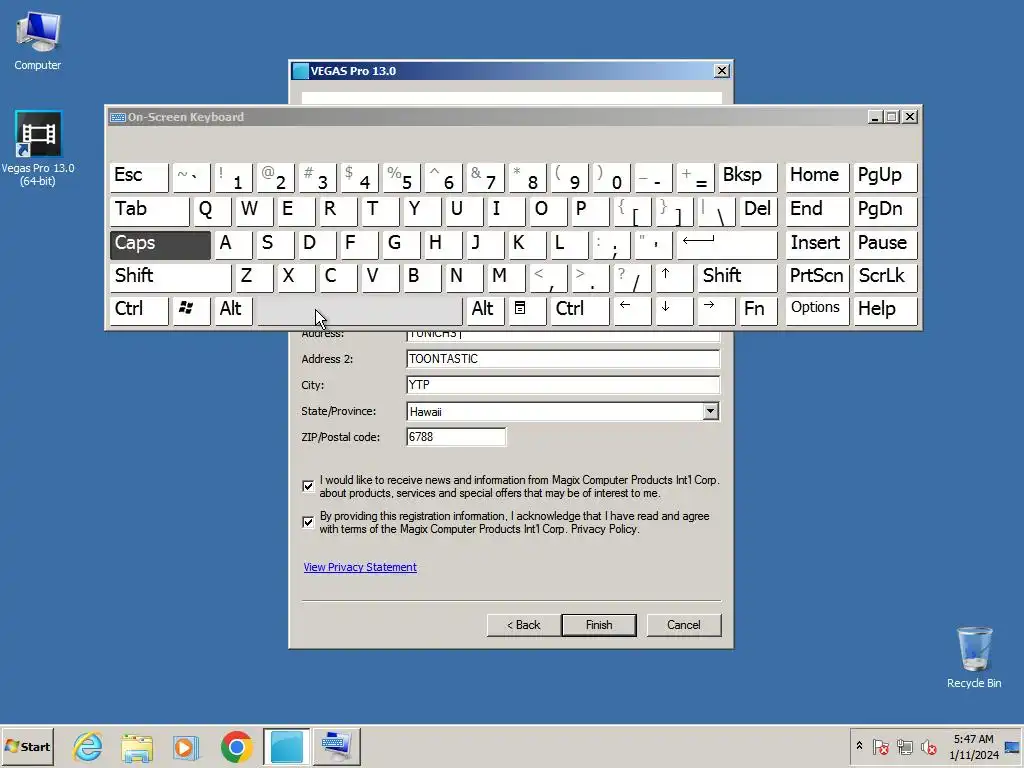Screen dimensions: 1024x768
Task: Open Windows Explorer folder in taskbar
Action: (136, 746)
